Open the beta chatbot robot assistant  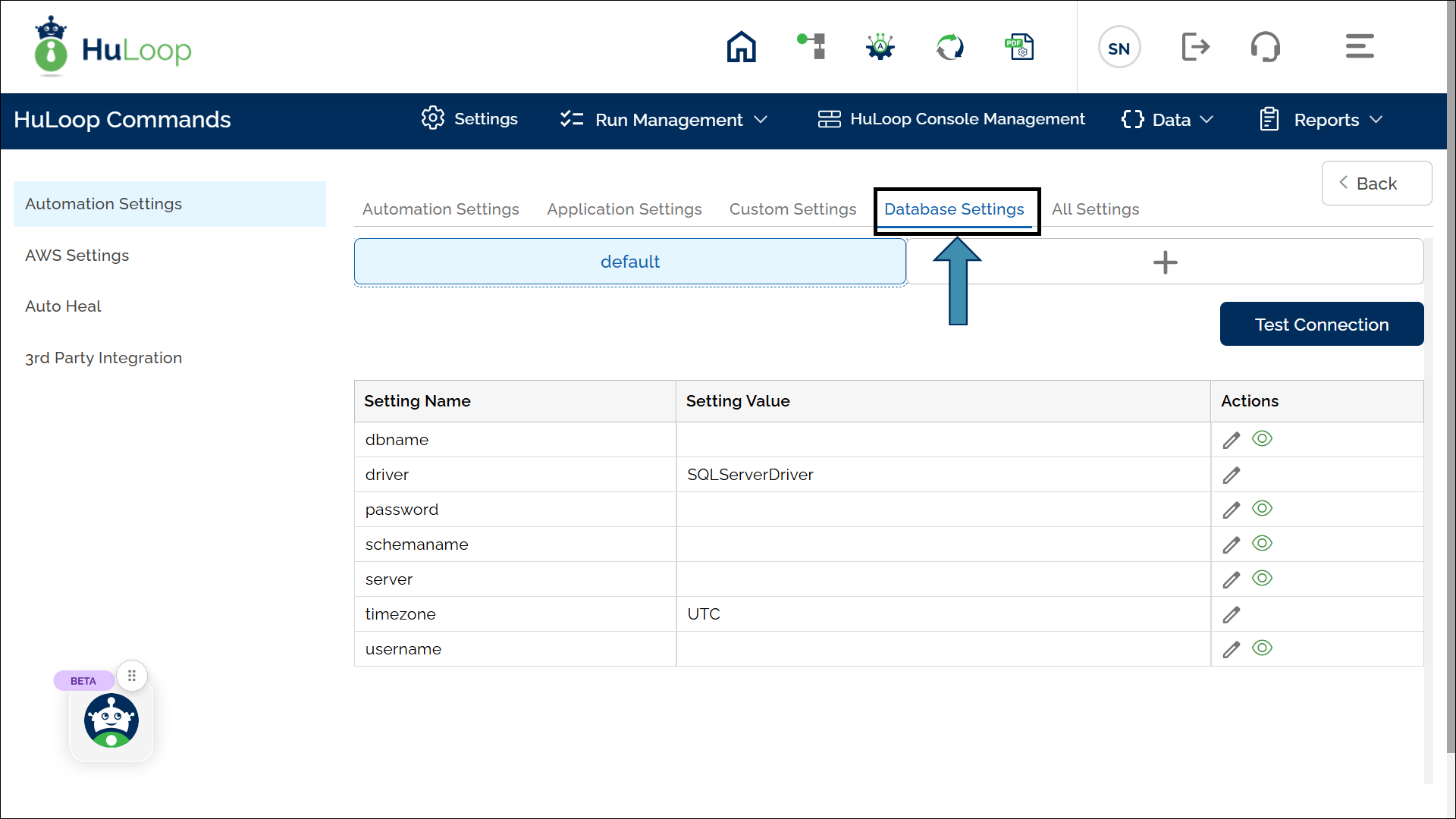tap(111, 720)
